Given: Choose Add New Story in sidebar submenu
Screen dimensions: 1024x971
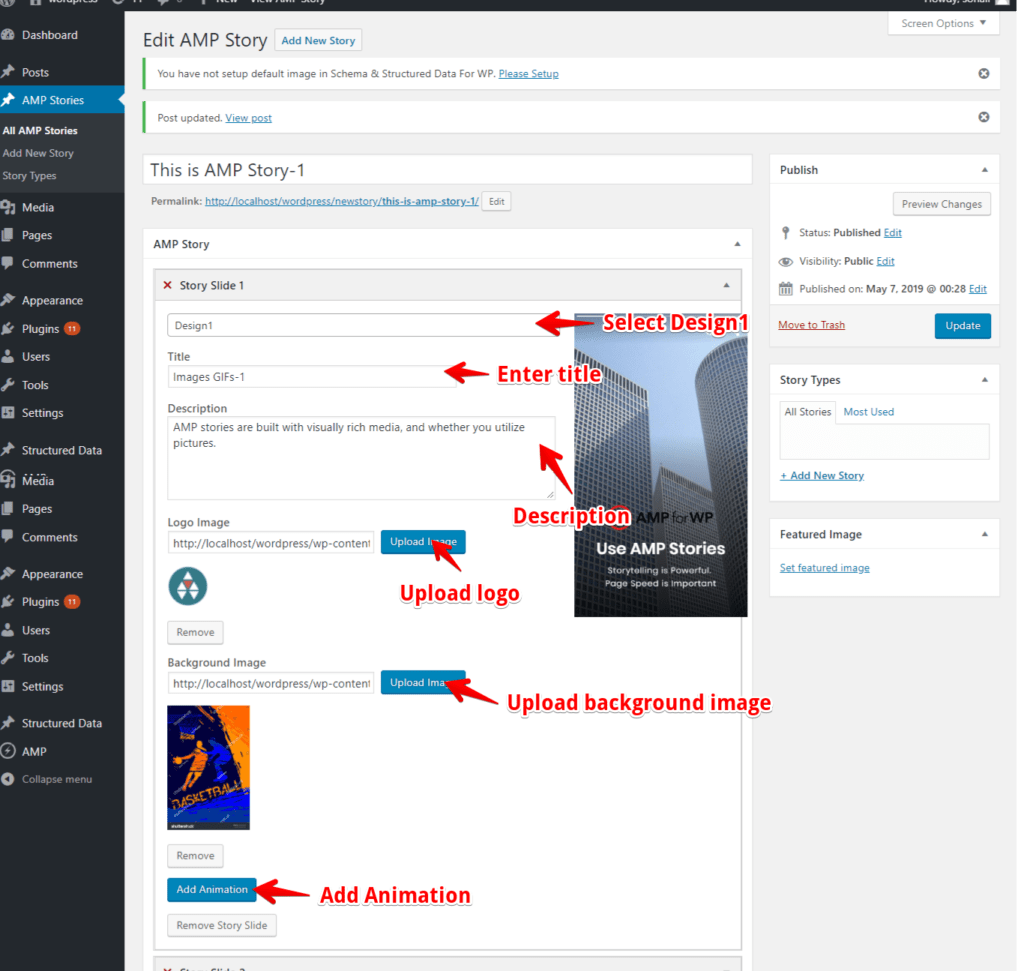Looking at the screenshot, I should [x=38, y=153].
